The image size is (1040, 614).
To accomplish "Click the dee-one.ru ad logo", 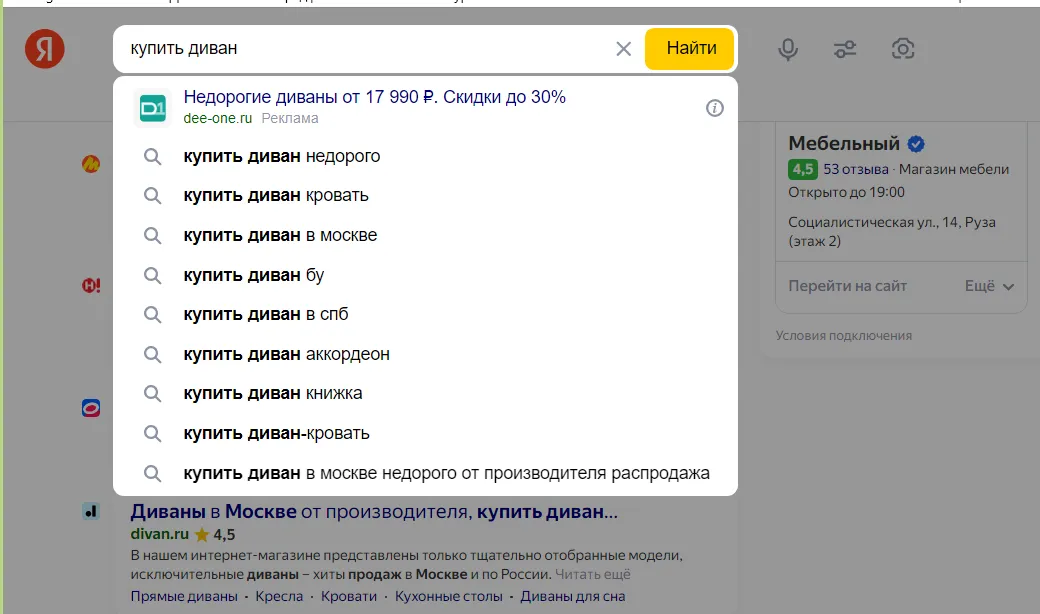I will coord(153,107).
